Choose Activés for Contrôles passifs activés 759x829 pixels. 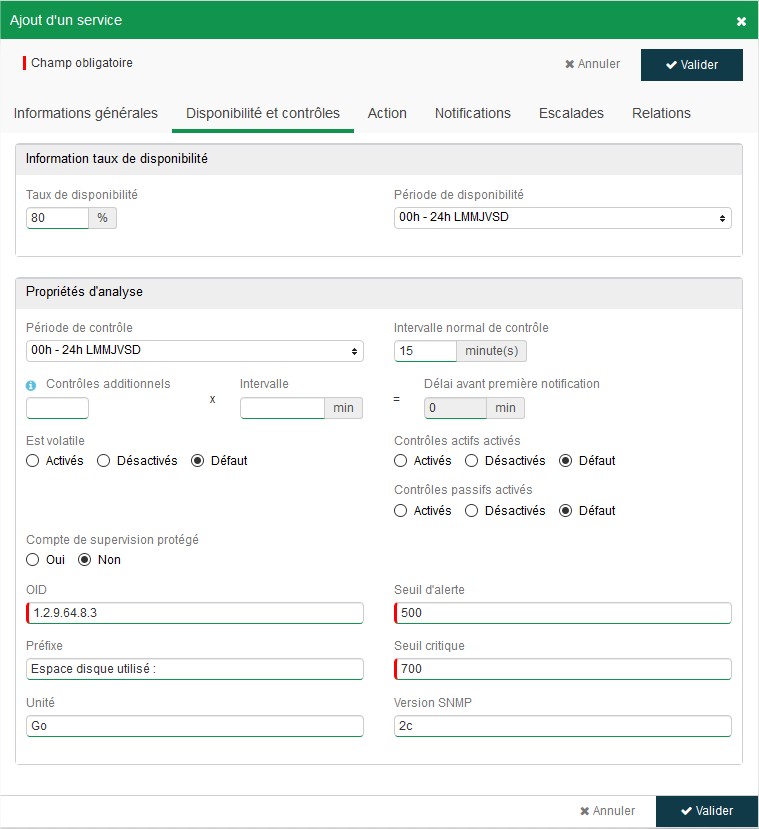pyautogui.click(x=401, y=511)
